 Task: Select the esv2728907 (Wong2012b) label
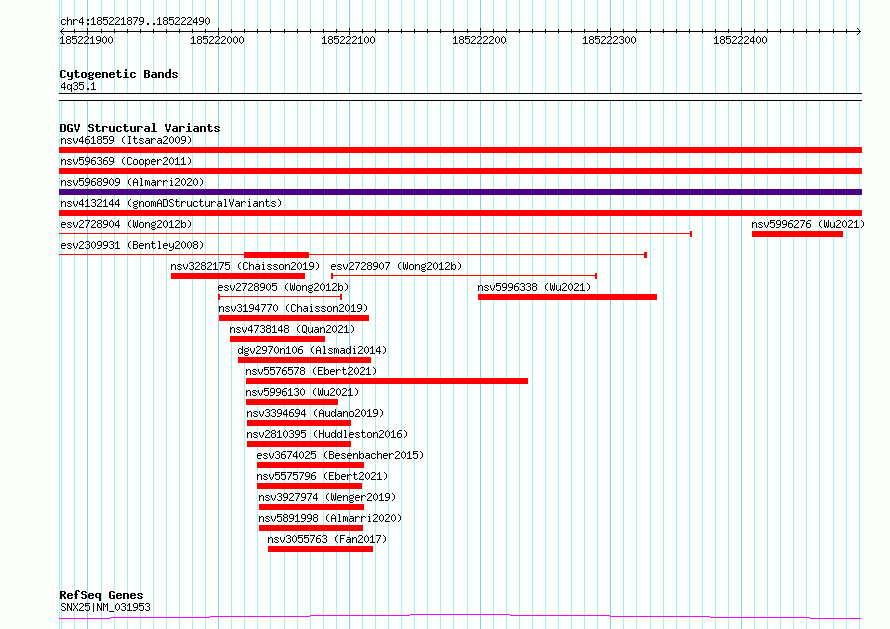pos(396,266)
